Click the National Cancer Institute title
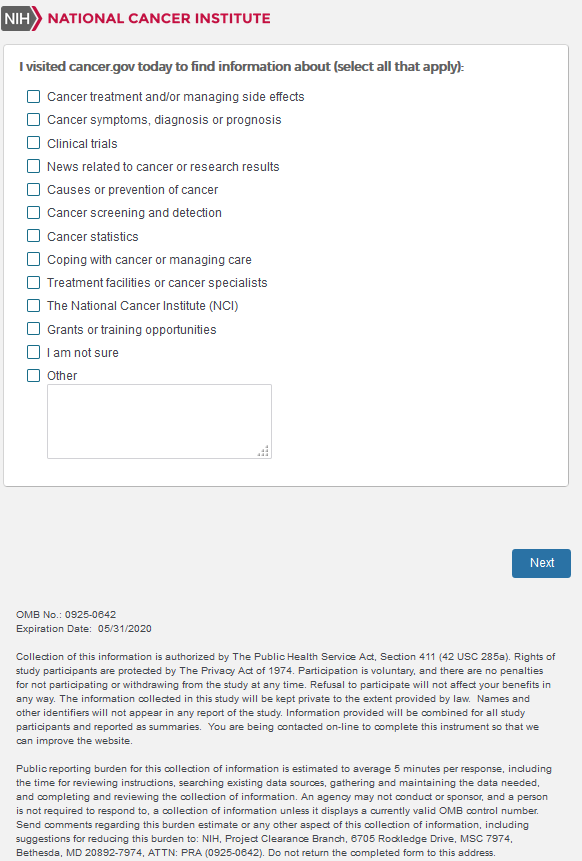Screen dimensions: 582x861 pos(159,19)
